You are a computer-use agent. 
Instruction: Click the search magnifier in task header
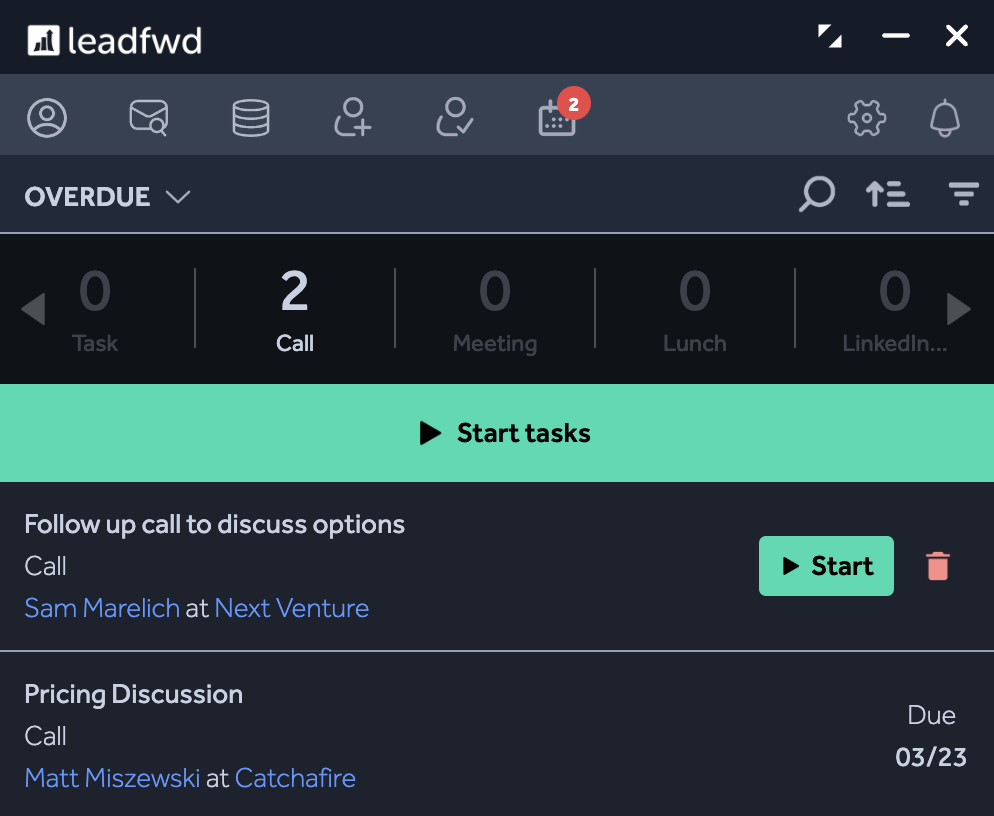click(816, 194)
